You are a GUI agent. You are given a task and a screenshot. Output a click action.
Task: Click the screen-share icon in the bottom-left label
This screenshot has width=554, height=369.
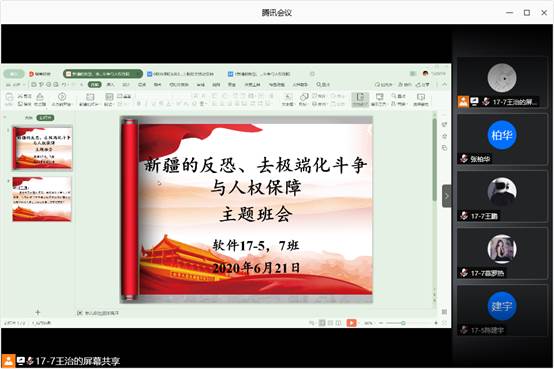(21, 361)
